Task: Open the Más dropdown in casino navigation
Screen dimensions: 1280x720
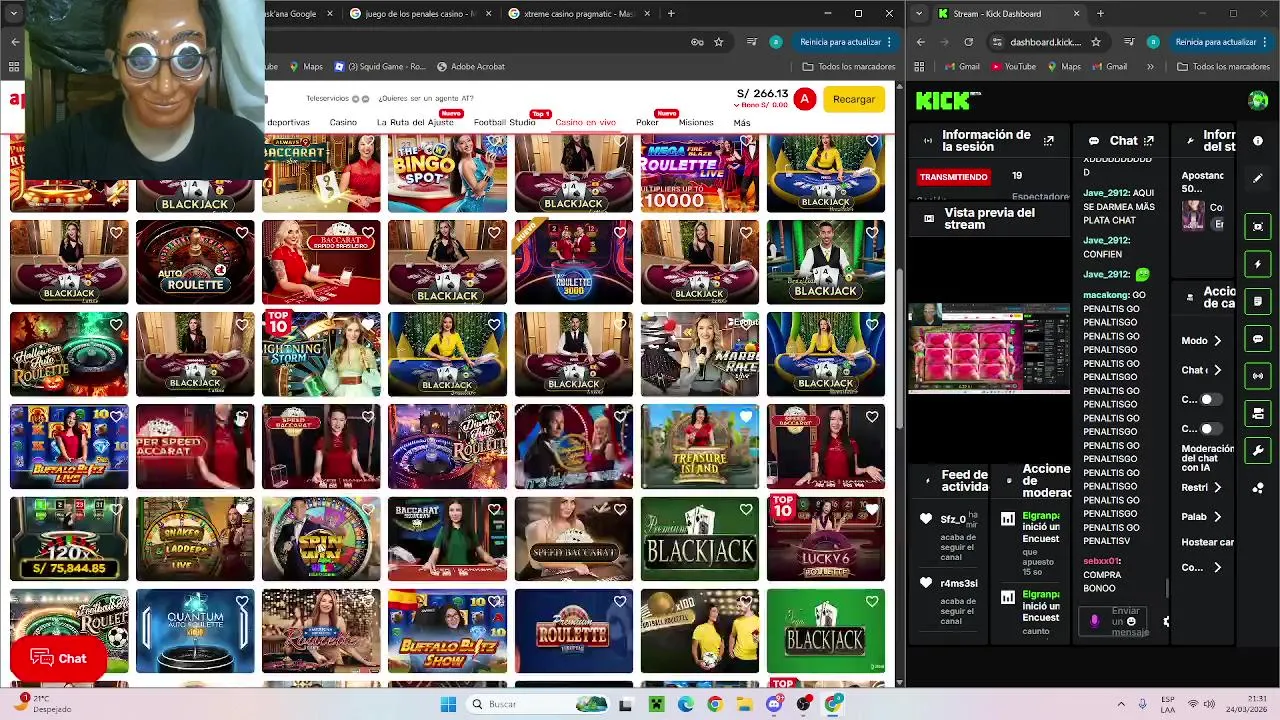Action: (x=741, y=122)
